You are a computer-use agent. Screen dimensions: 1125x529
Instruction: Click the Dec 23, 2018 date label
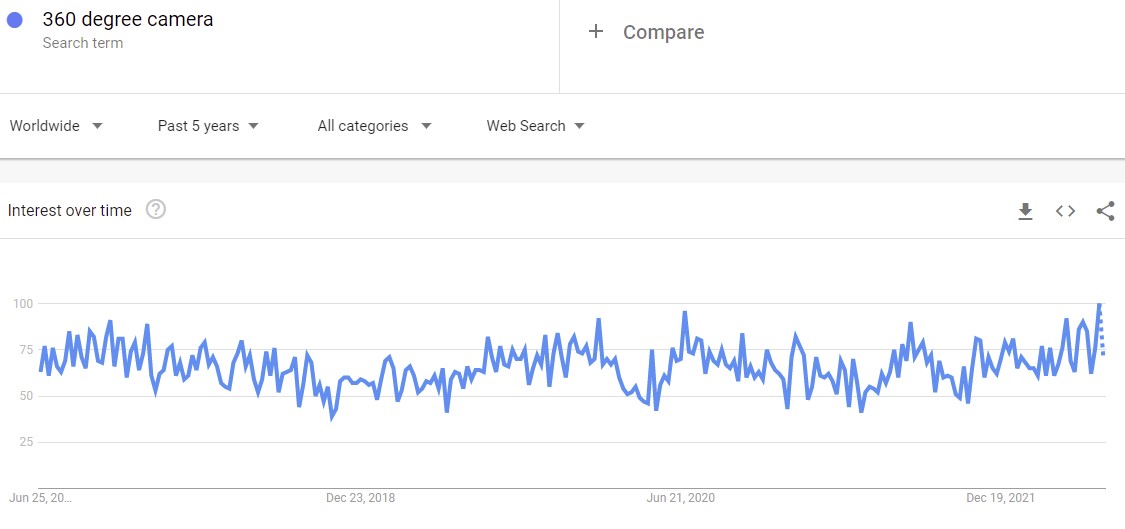coord(361,497)
